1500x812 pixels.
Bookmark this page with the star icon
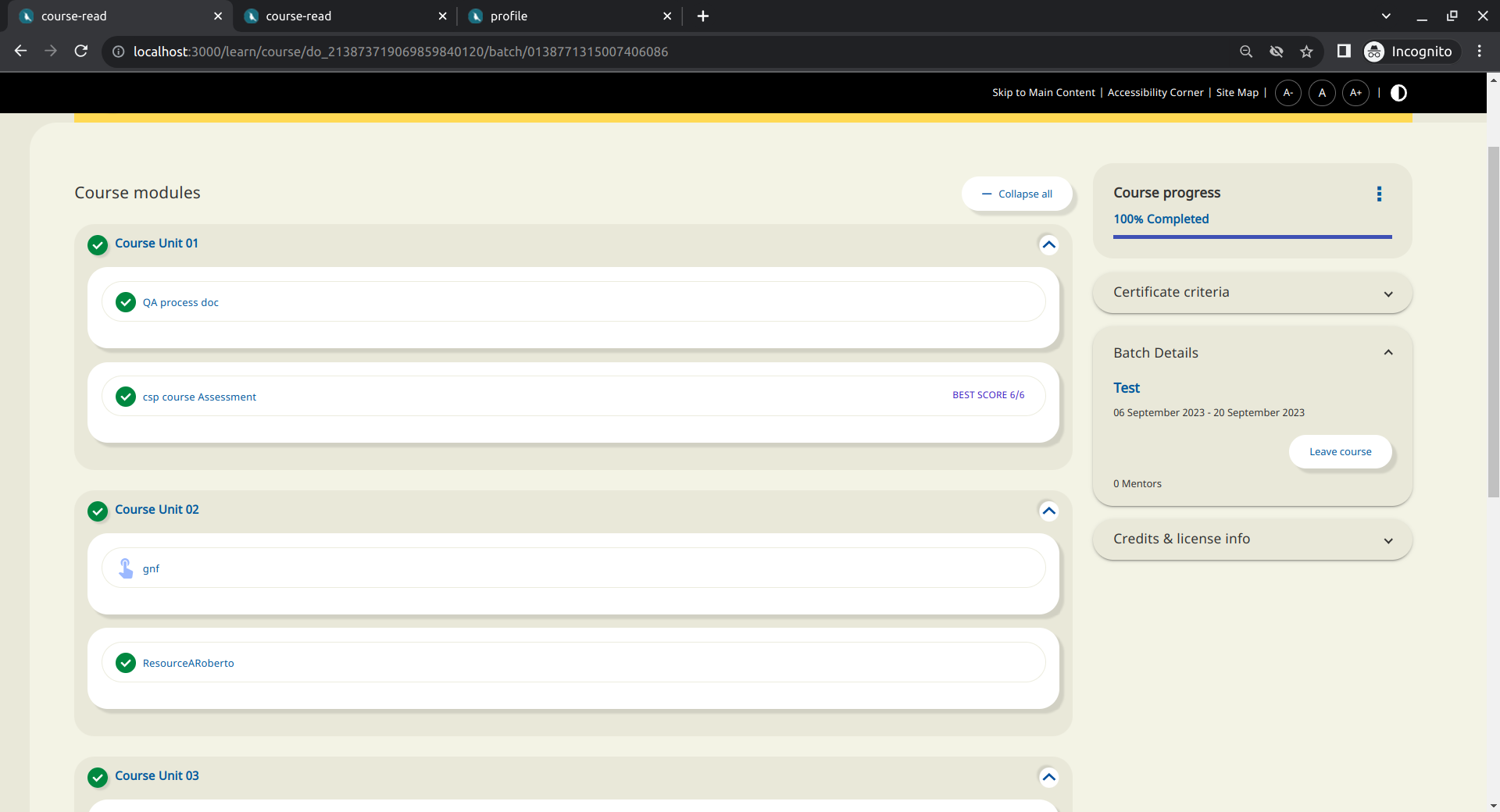1306,52
